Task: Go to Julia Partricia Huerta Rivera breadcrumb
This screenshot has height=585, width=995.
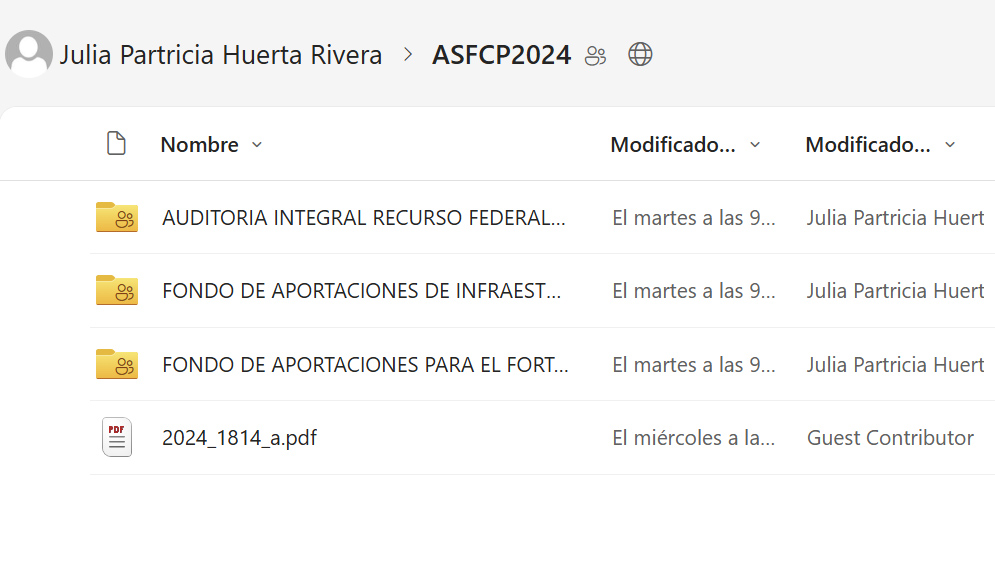Action: [220, 55]
